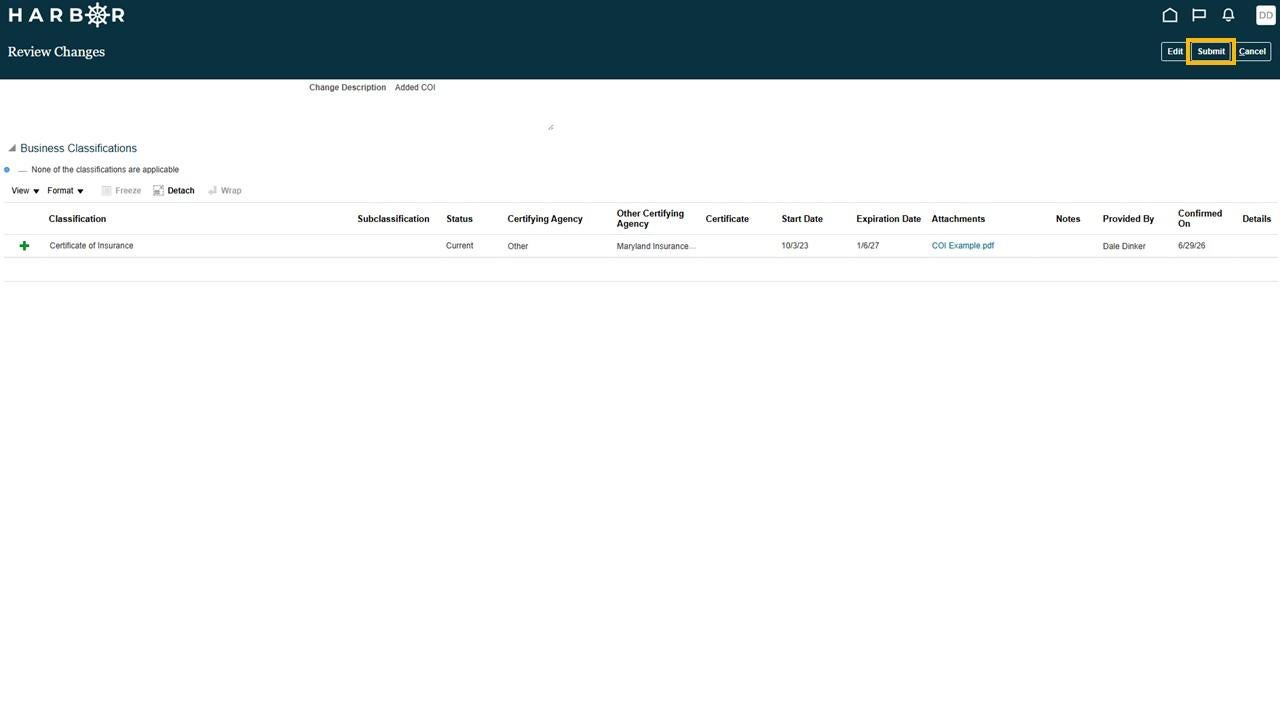Click the Expiration Date column header
The image size is (1280, 720).
click(888, 219)
